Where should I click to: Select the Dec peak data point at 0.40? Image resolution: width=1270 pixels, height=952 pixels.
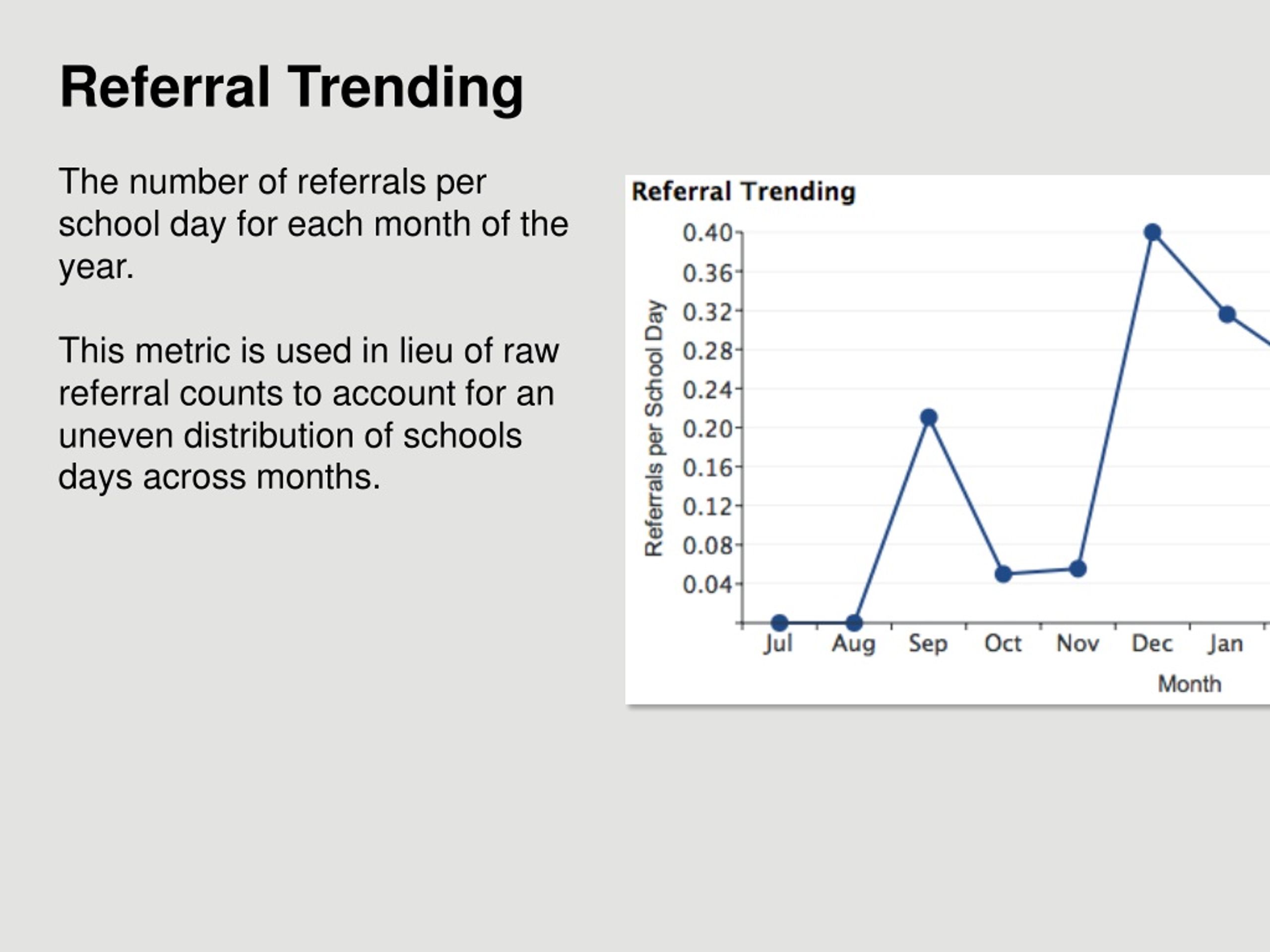tap(1152, 233)
